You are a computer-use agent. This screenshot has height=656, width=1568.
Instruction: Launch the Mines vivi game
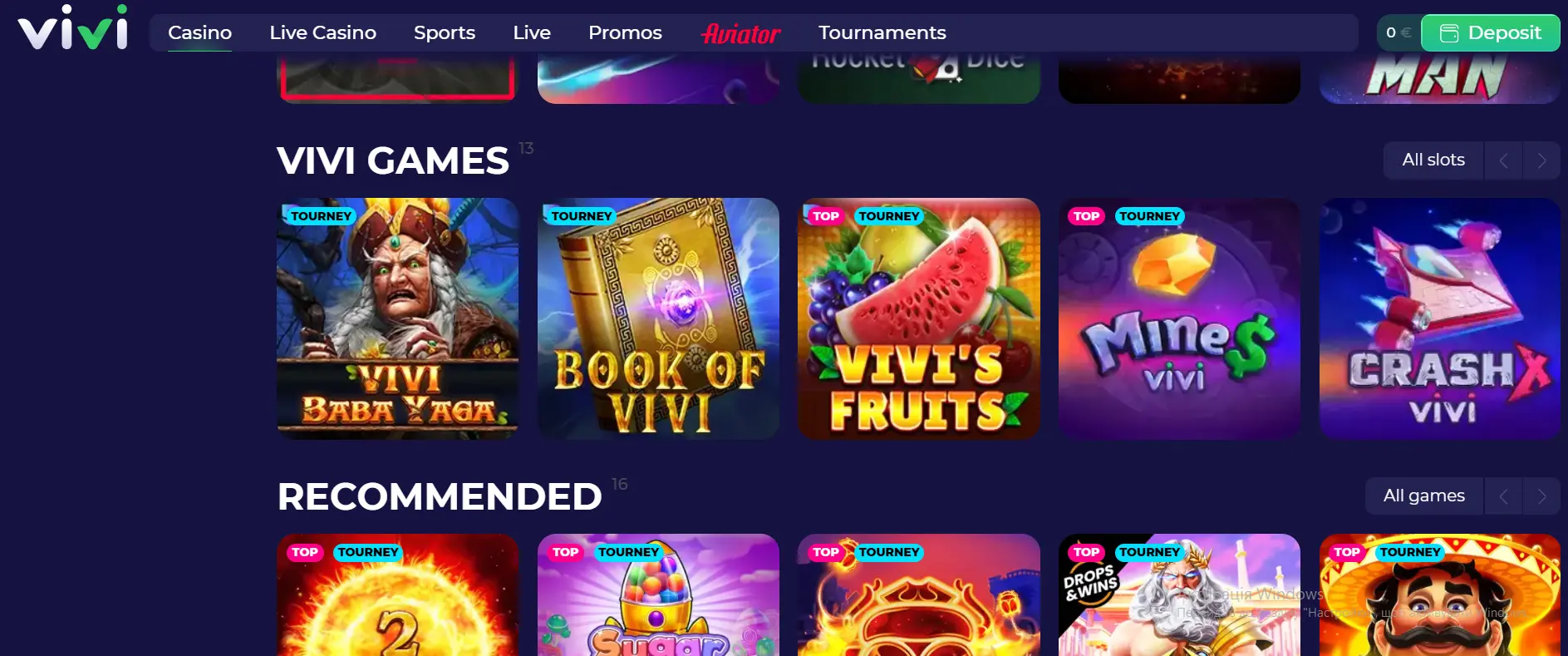pyautogui.click(x=1179, y=318)
